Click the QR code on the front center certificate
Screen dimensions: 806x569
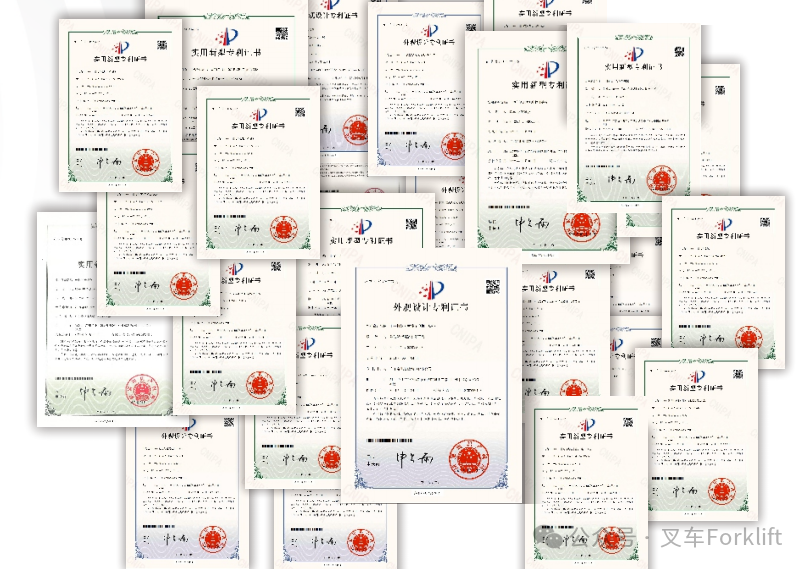point(492,287)
